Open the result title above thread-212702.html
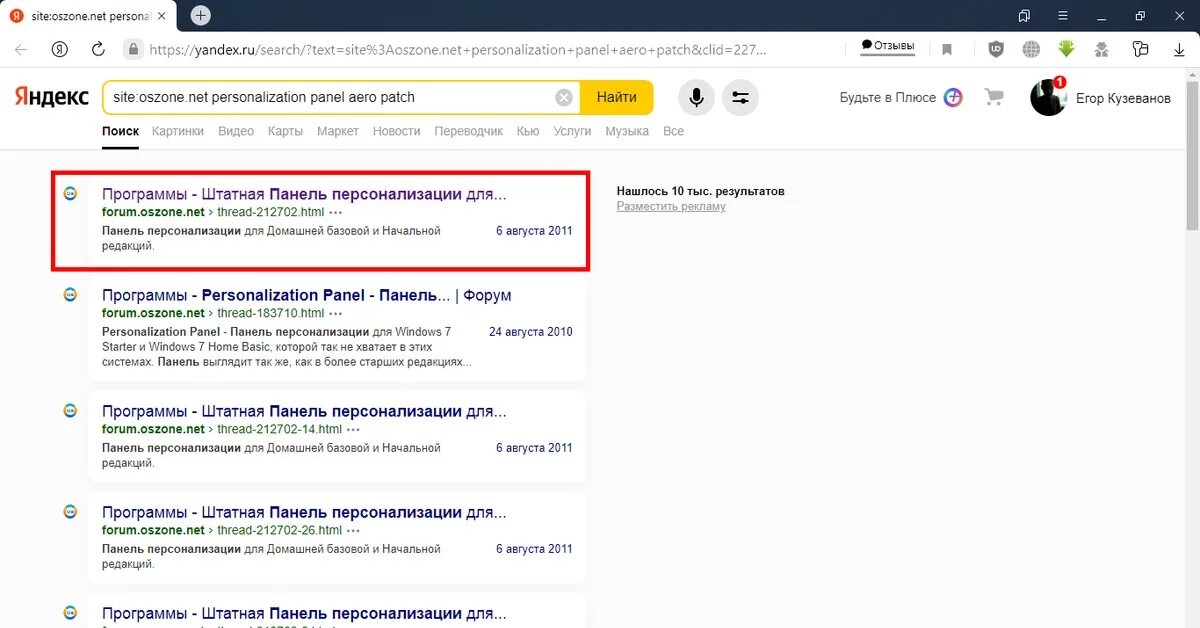This screenshot has width=1200, height=628. click(304, 194)
